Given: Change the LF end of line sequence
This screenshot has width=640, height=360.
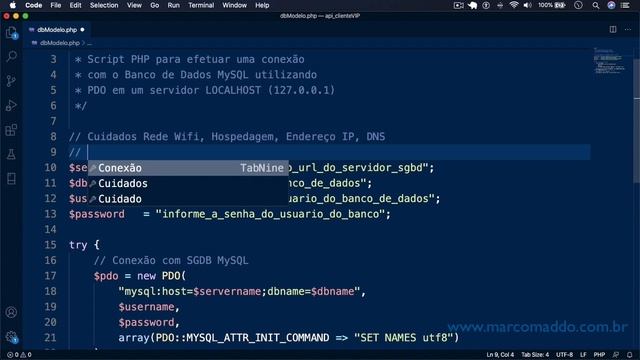Looking at the screenshot, I should [x=583, y=355].
